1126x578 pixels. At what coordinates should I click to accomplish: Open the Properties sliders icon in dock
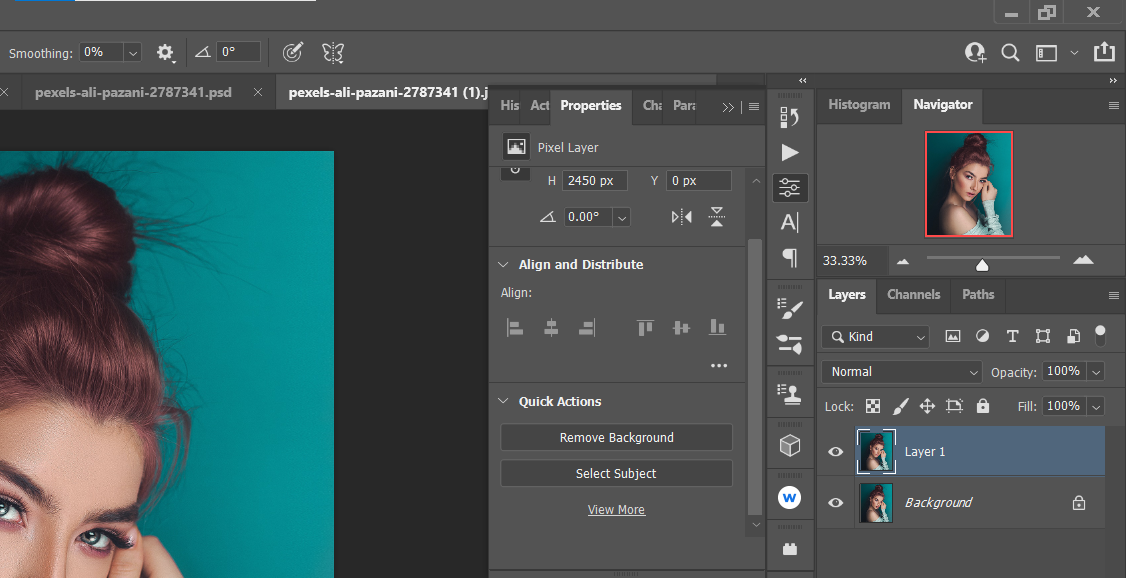click(790, 188)
